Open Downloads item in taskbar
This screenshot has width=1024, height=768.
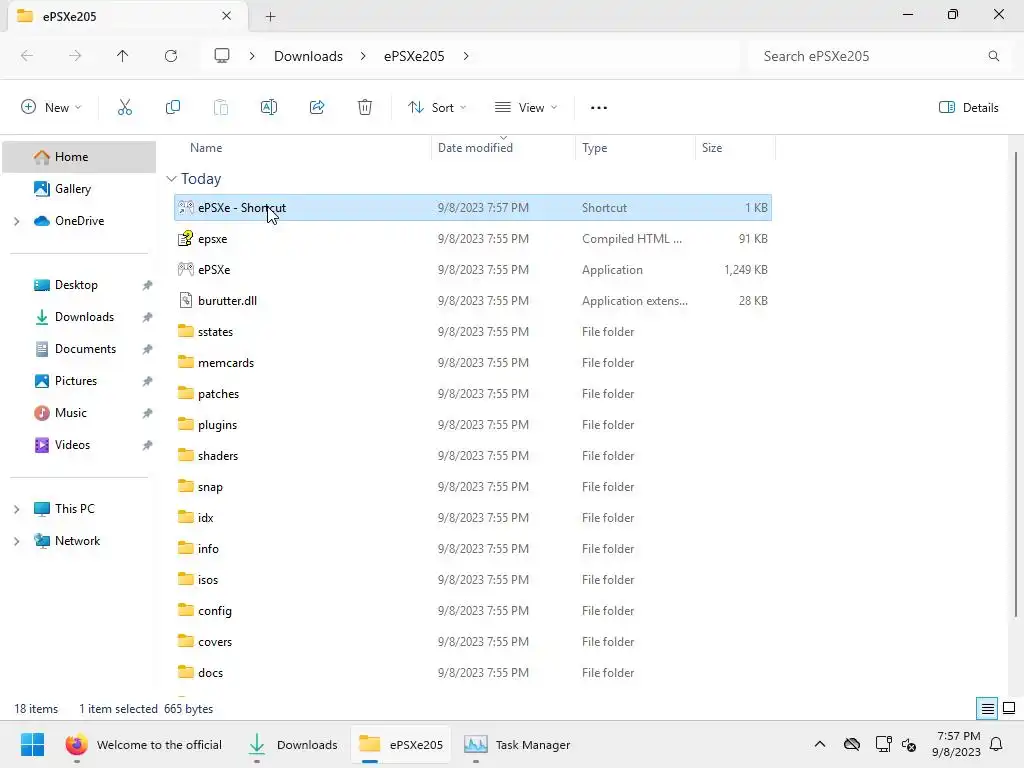click(x=293, y=744)
